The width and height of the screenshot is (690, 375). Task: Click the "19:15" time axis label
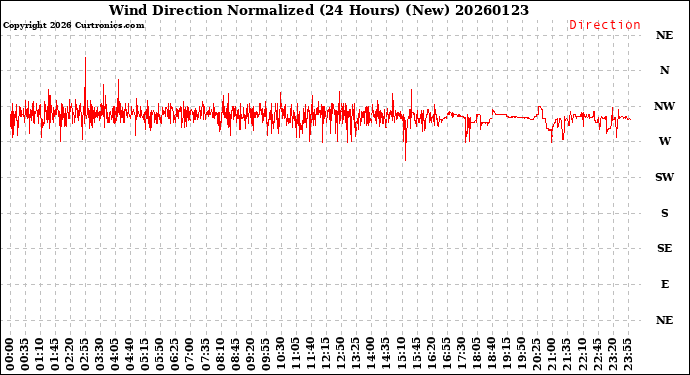pos(506,355)
